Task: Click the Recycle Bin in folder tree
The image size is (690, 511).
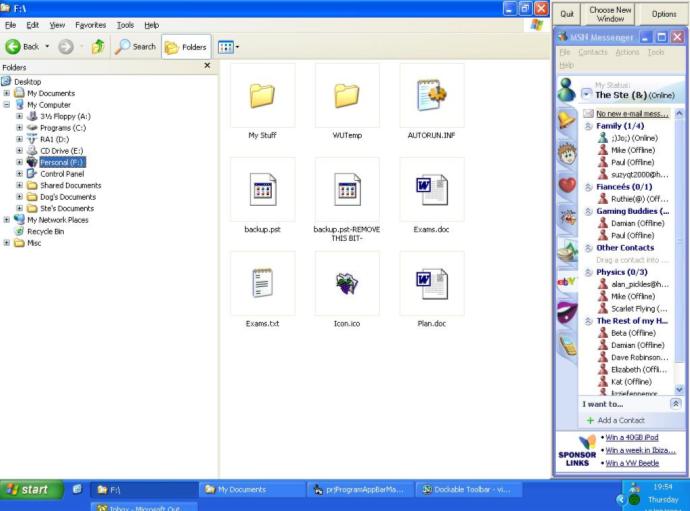Action: [x=45, y=231]
